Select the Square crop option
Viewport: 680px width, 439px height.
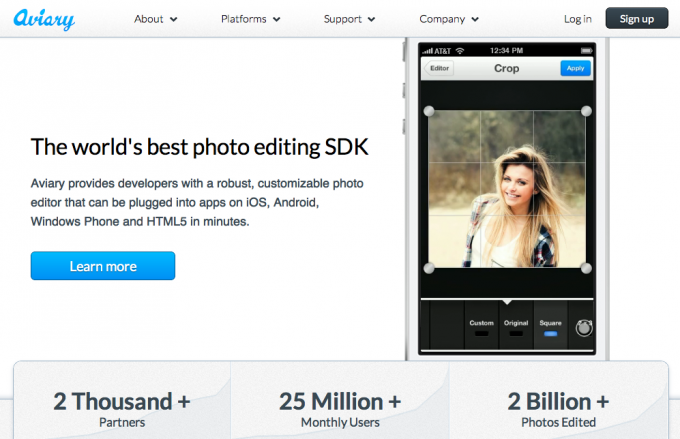click(x=550, y=326)
